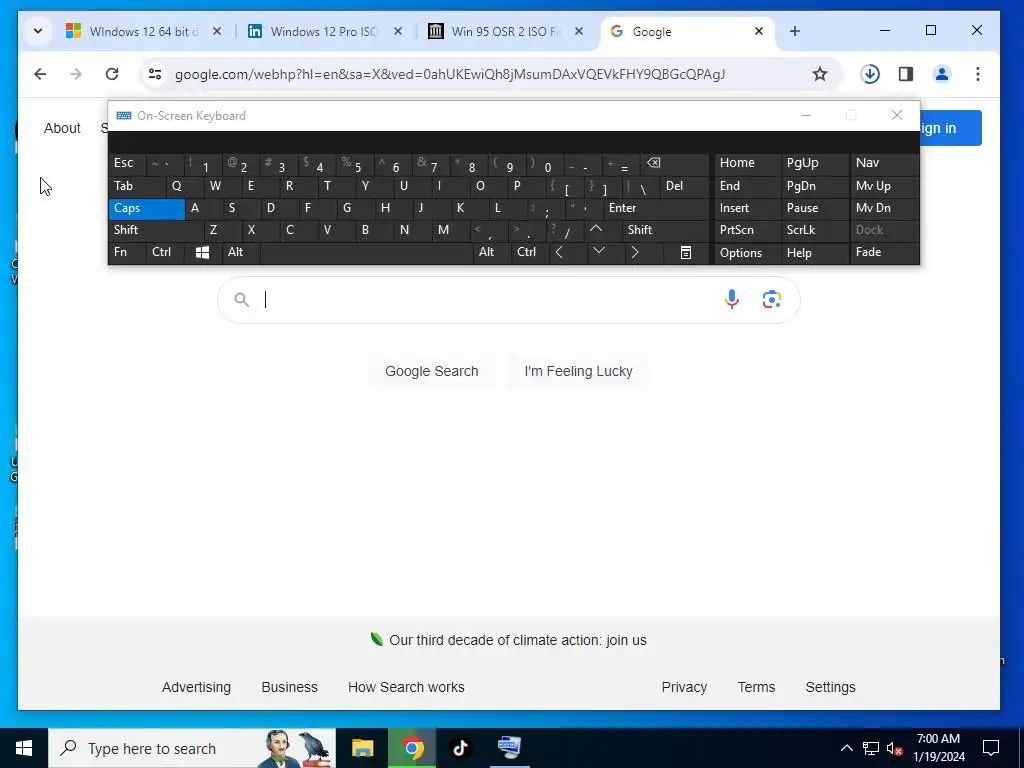This screenshot has width=1024, height=768.
Task: Toggle Fade key on On-Screen Keyboard
Action: tap(884, 252)
